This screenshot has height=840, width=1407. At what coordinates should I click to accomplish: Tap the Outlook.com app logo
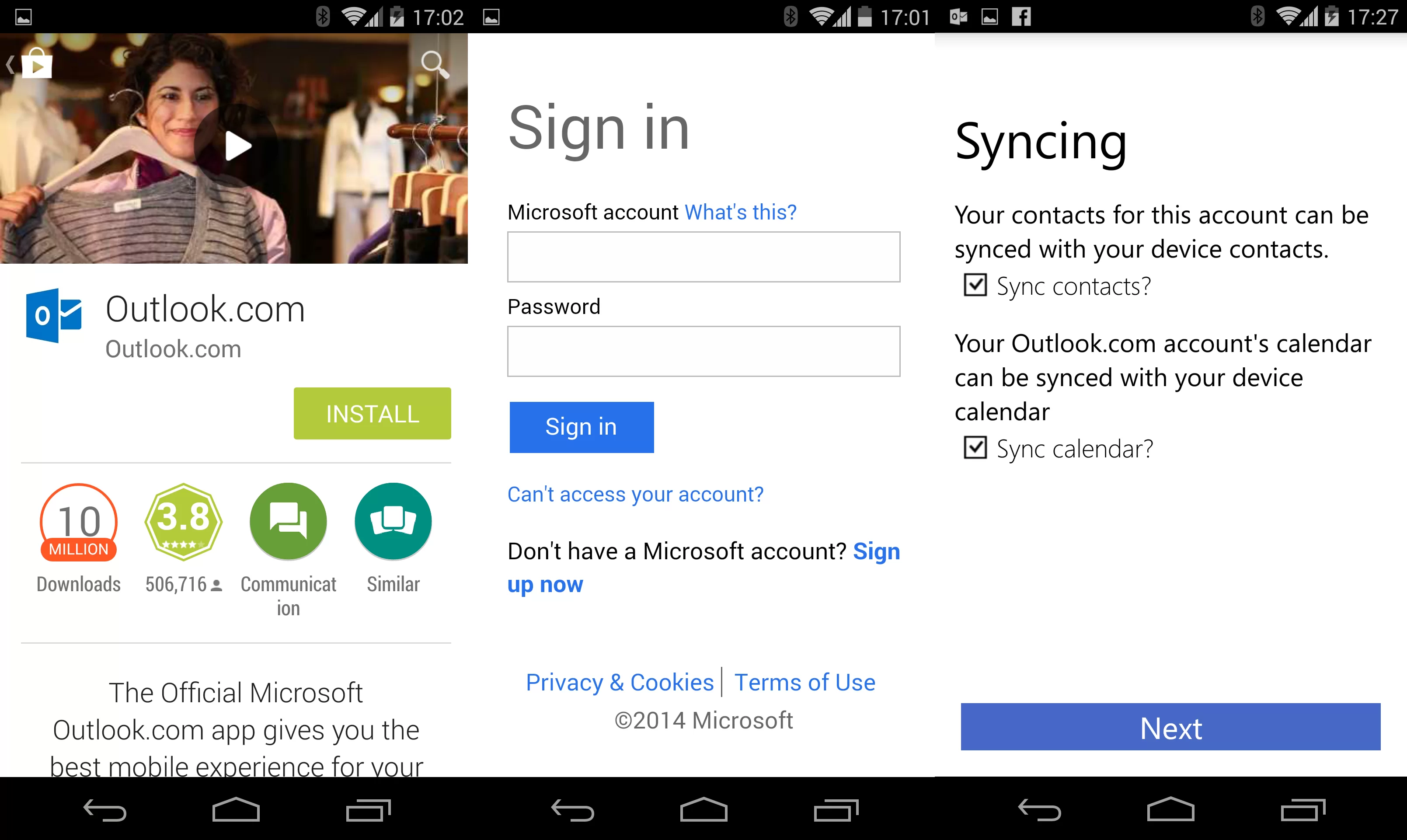click(x=54, y=315)
